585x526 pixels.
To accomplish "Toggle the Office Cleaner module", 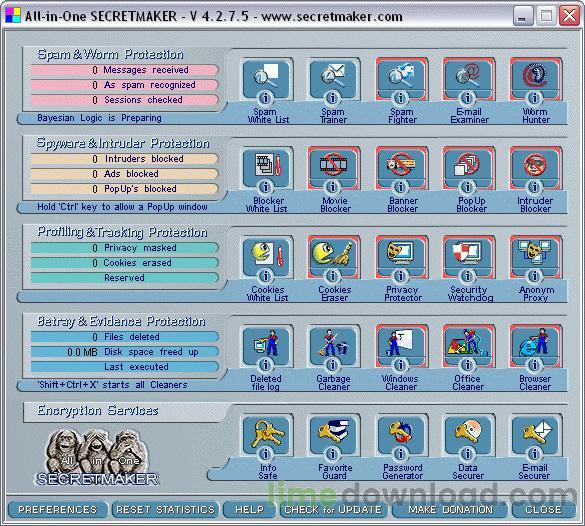I will (x=468, y=344).
